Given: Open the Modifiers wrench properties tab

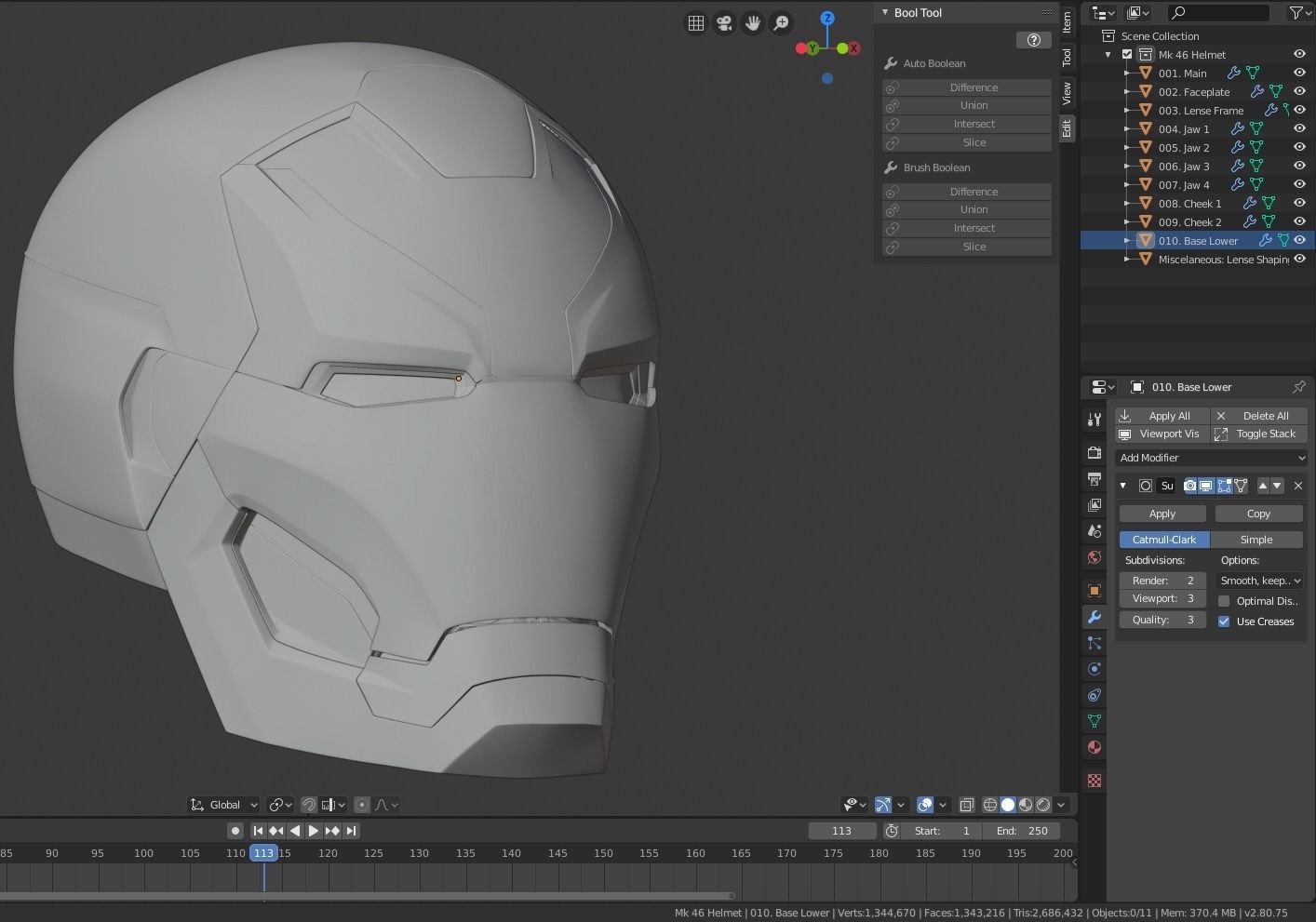Looking at the screenshot, I should [x=1094, y=617].
